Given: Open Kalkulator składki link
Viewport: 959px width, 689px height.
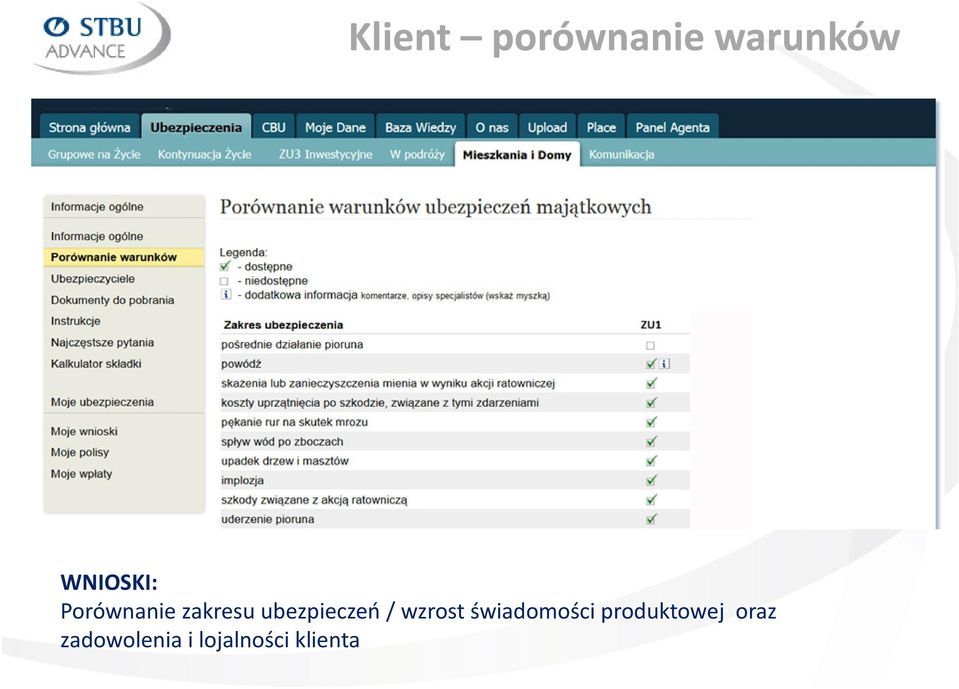Looking at the screenshot, I should [x=96, y=364].
